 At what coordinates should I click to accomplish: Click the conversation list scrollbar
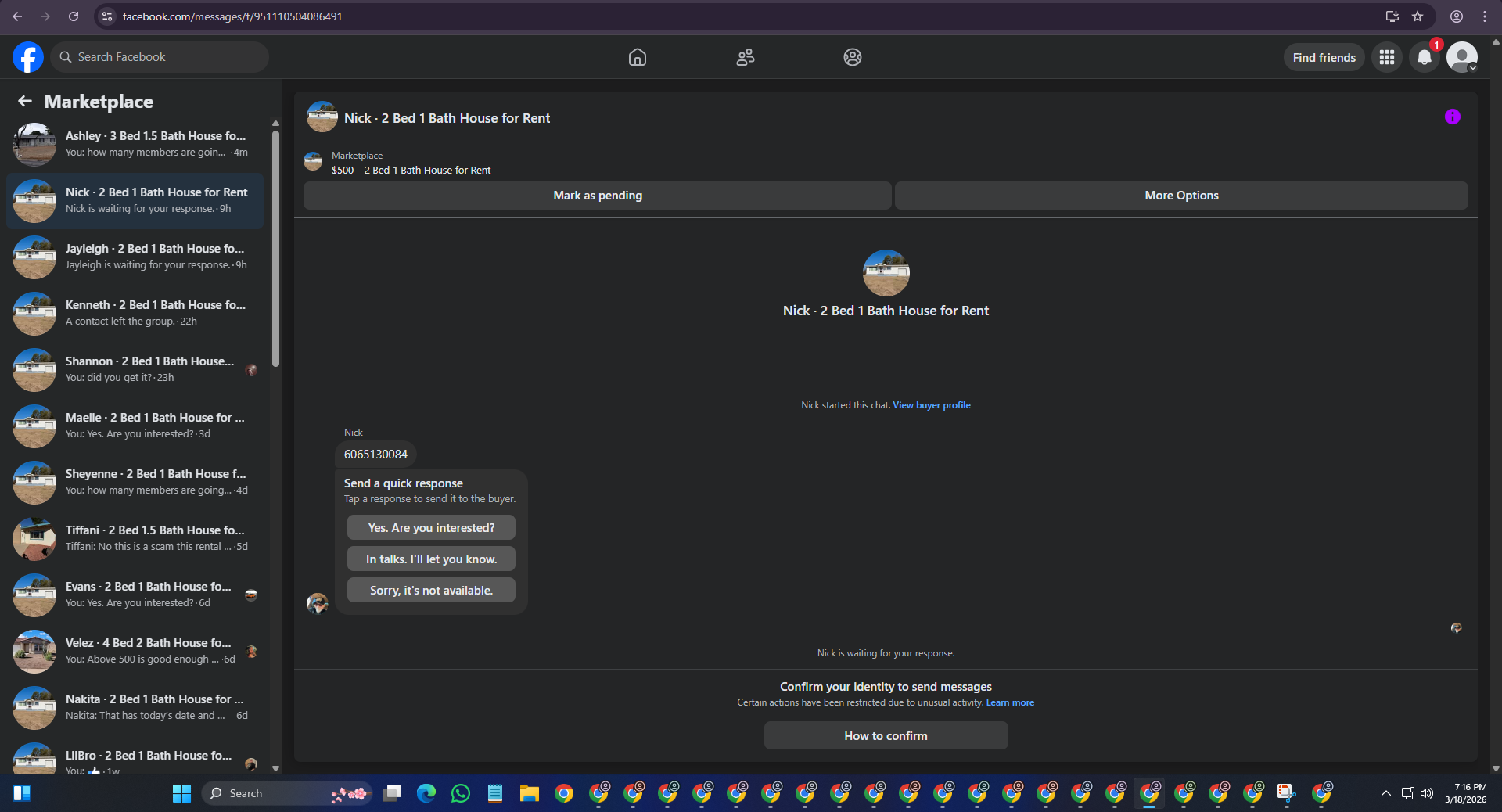pyautogui.click(x=275, y=249)
